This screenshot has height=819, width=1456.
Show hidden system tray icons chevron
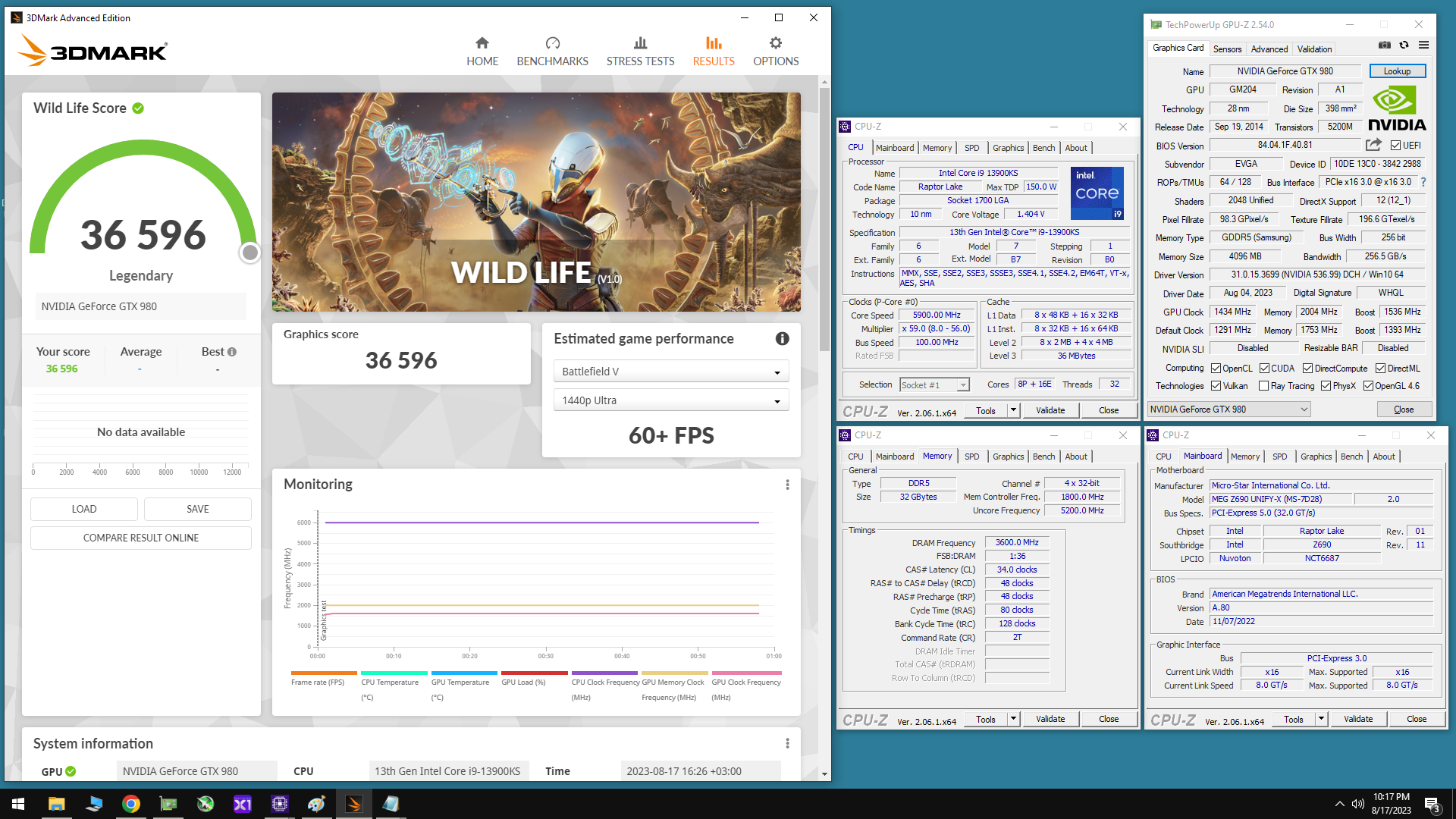[x=1339, y=804]
